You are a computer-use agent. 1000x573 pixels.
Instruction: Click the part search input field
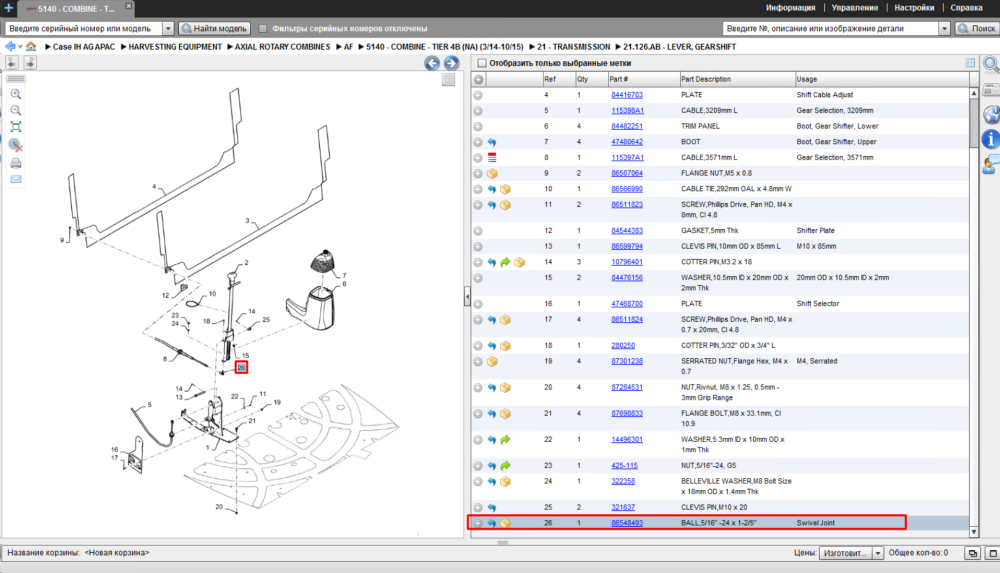click(830, 28)
